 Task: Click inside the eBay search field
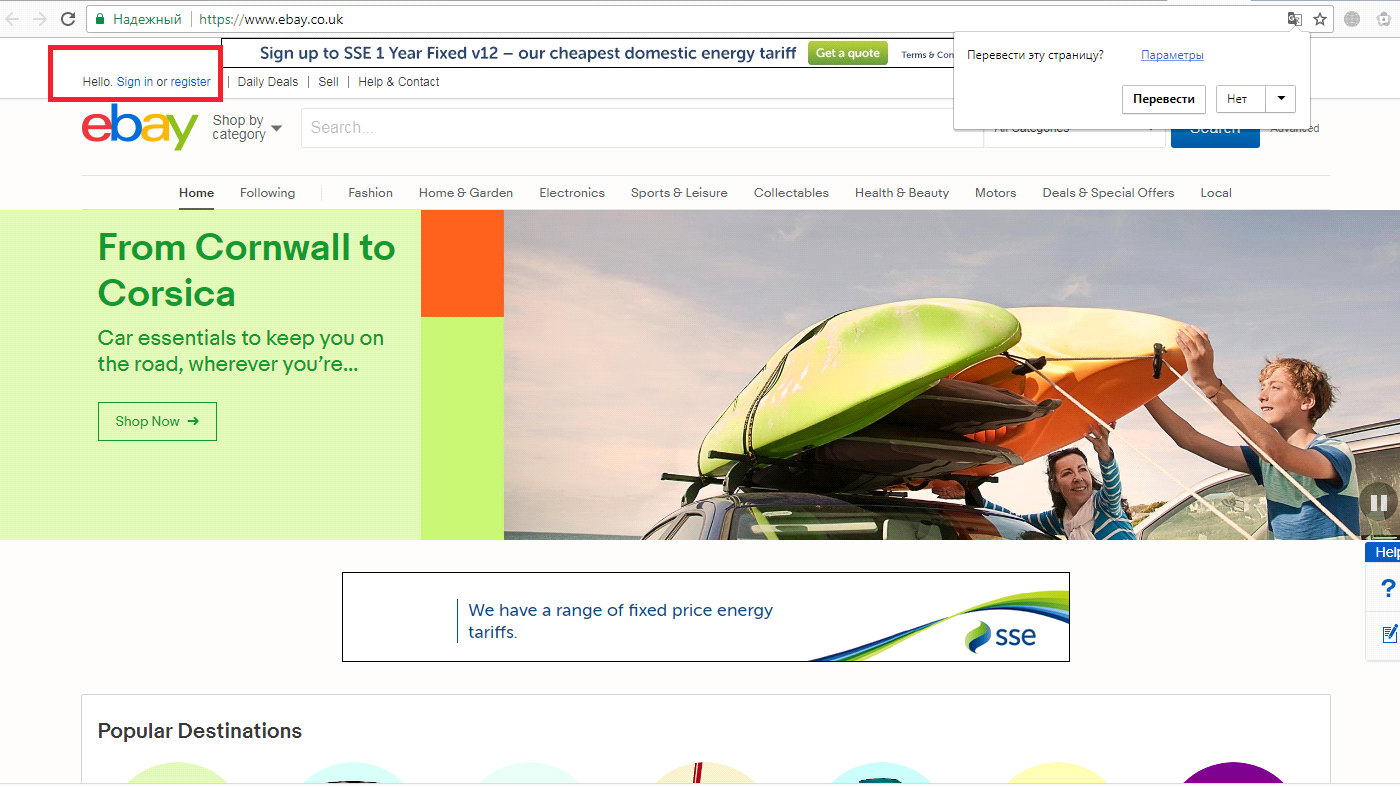click(x=640, y=128)
